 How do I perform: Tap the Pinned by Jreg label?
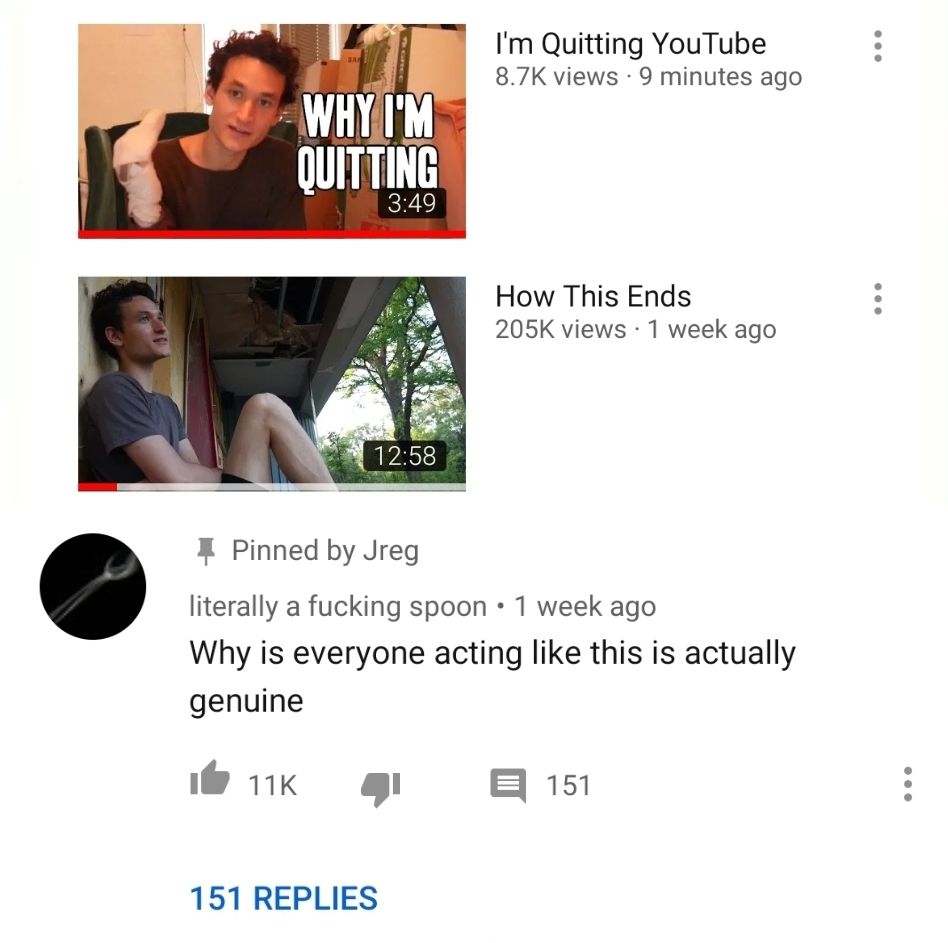325,551
